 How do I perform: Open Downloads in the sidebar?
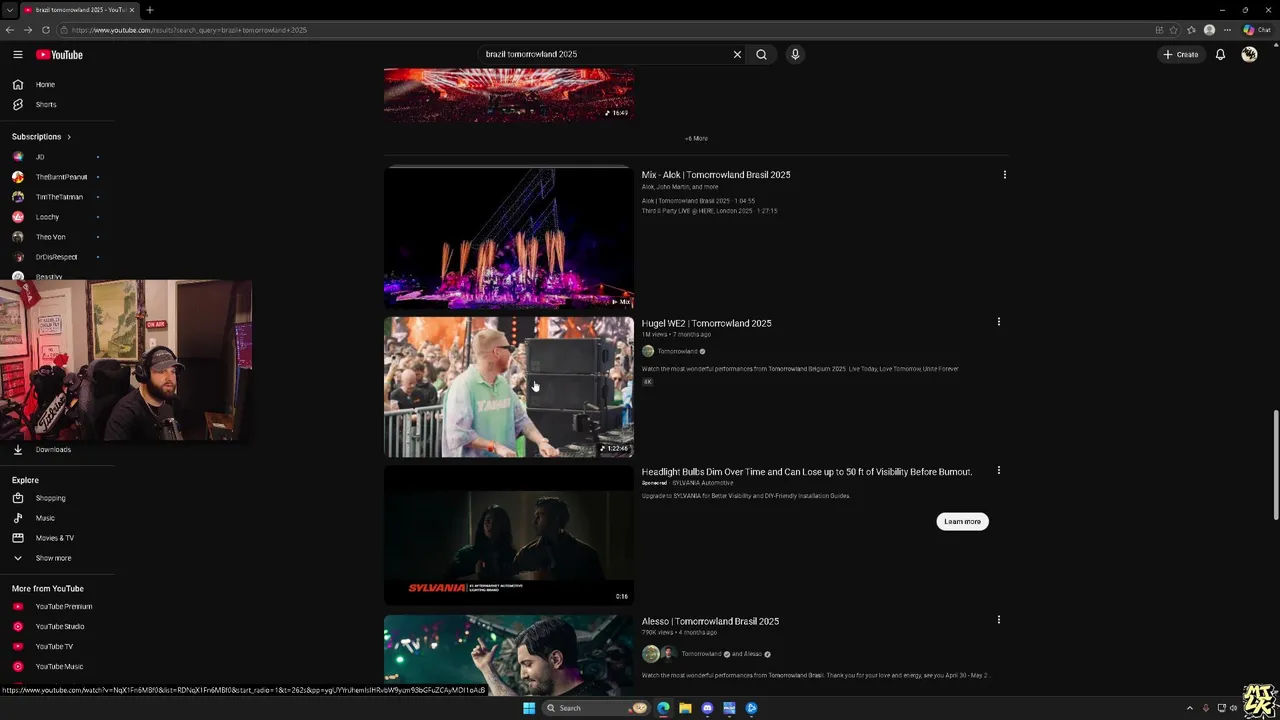(57, 449)
